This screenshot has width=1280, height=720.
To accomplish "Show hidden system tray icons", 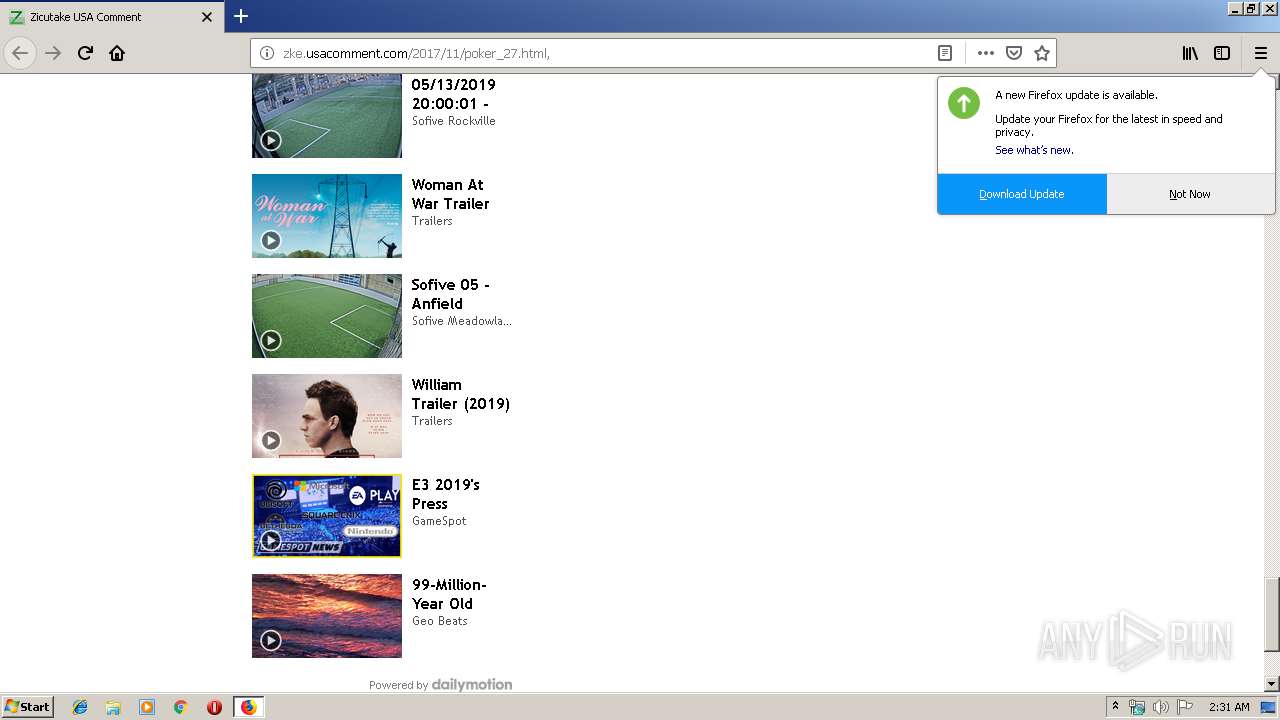I will coord(1115,707).
